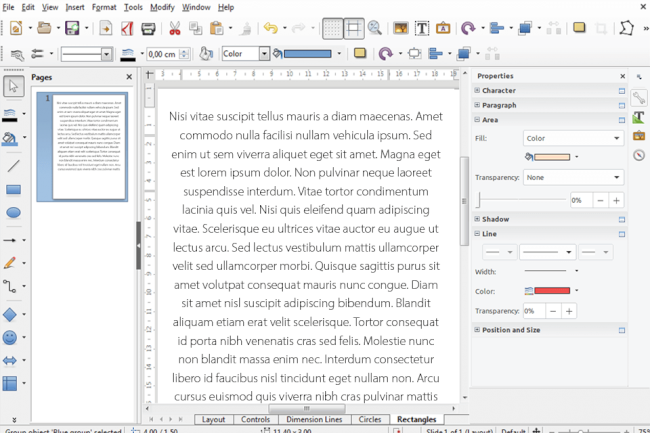
Task: Open the sidebar Navigator compass icon
Action: click(639, 155)
